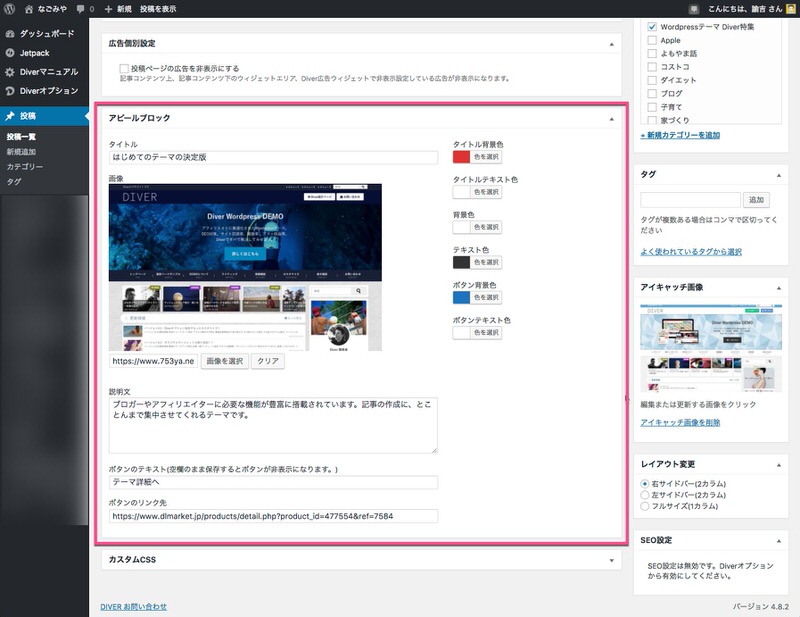Click the WordPress logo icon
Image resolution: width=800 pixels, height=617 pixels.
click(10, 8)
